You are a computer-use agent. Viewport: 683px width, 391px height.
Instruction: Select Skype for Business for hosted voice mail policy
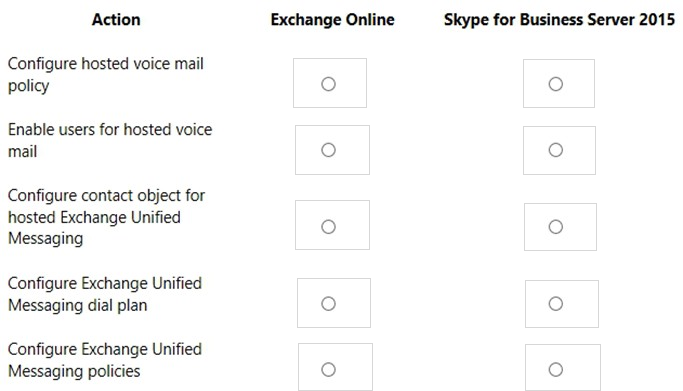coord(555,84)
